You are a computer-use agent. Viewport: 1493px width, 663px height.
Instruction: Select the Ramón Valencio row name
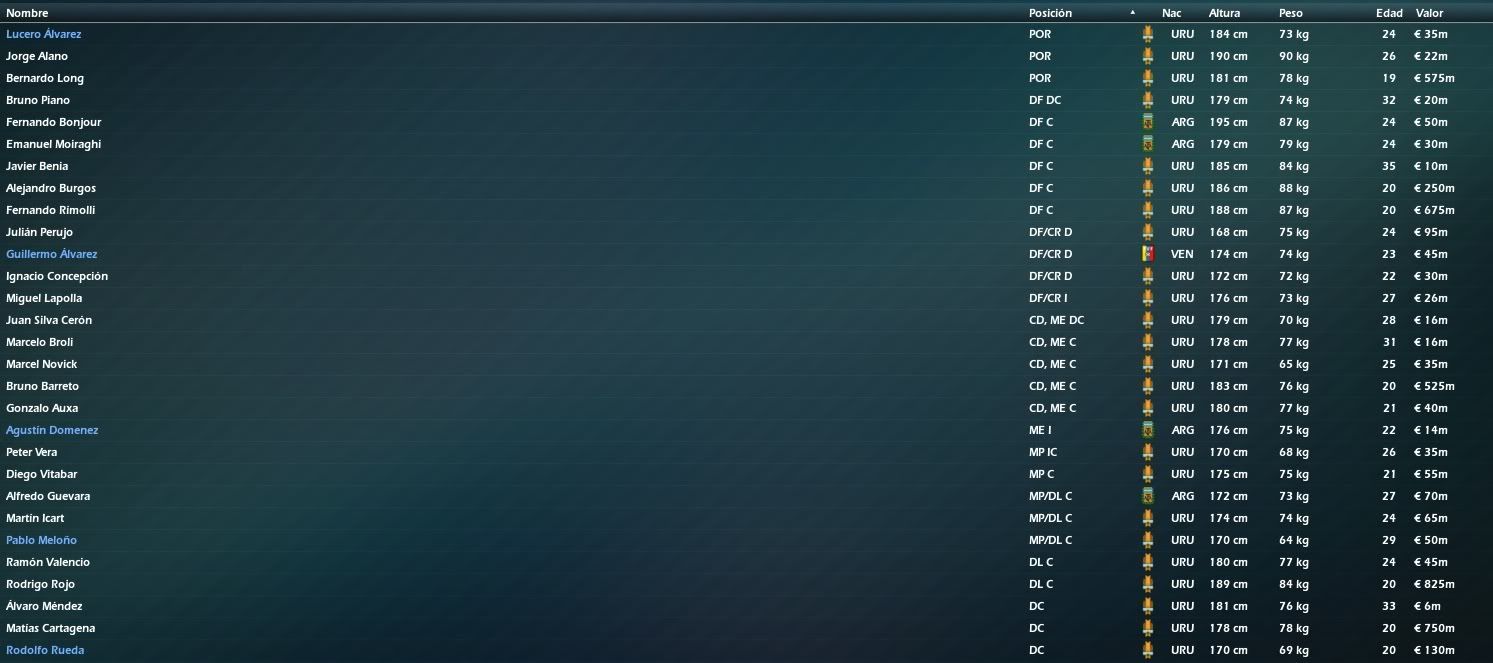tap(48, 562)
